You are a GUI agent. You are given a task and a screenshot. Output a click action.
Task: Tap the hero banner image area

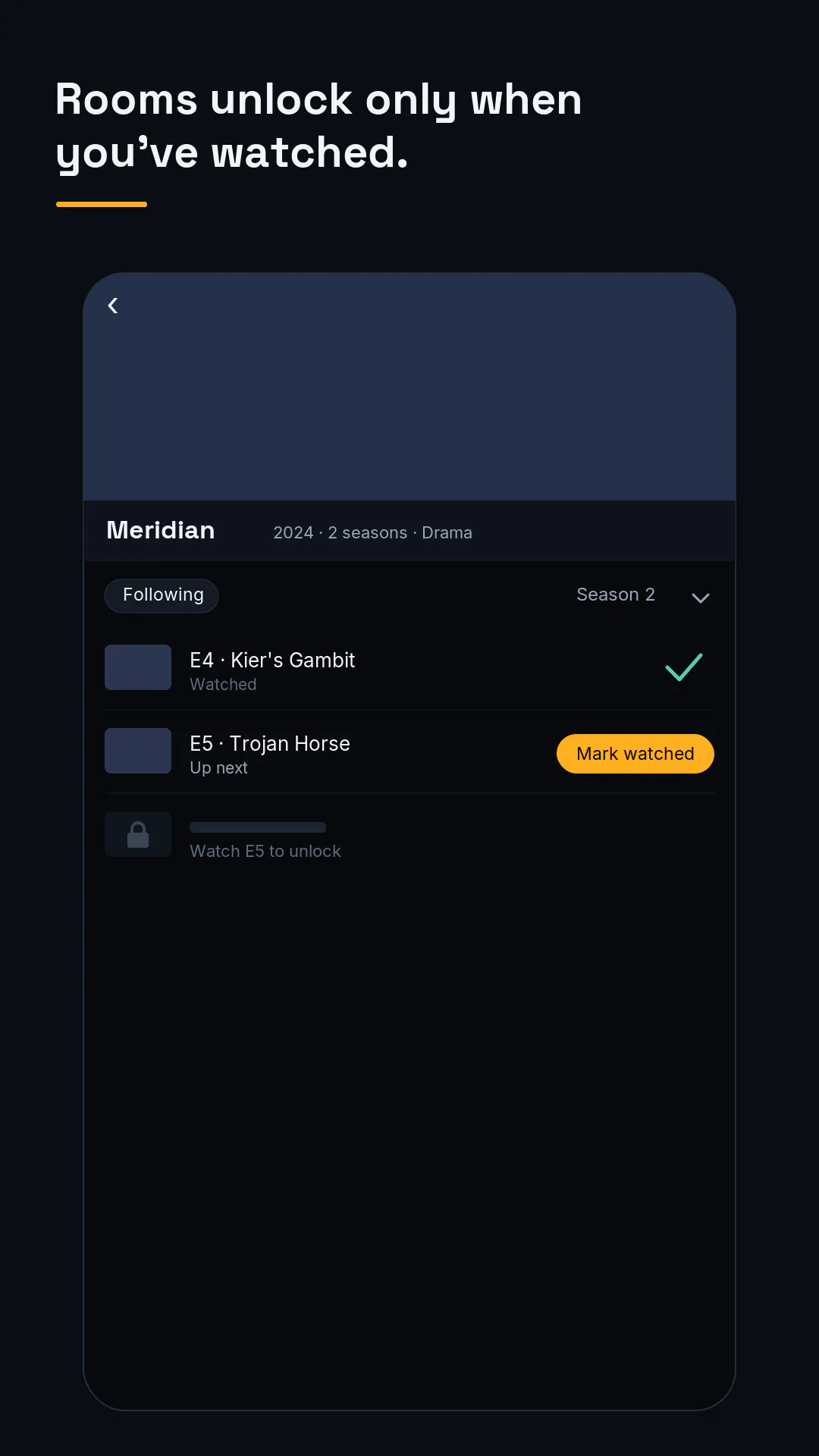pos(409,387)
